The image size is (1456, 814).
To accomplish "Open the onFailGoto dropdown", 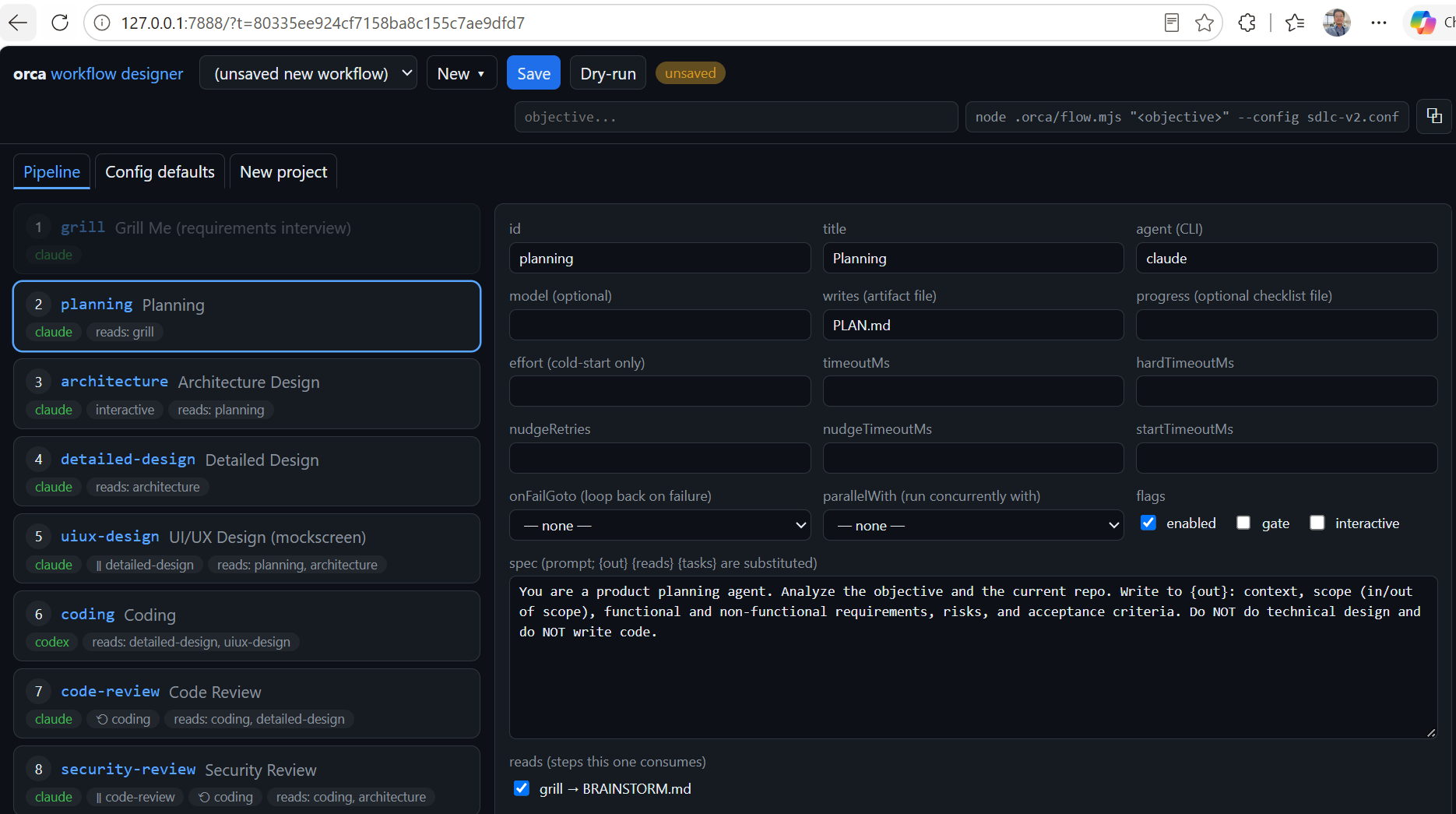I will [x=659, y=525].
